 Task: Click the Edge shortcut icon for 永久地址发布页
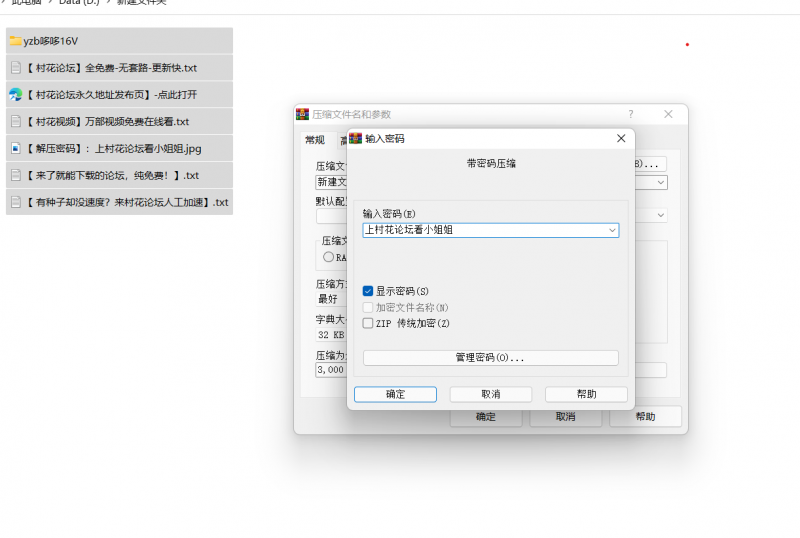coord(15,95)
